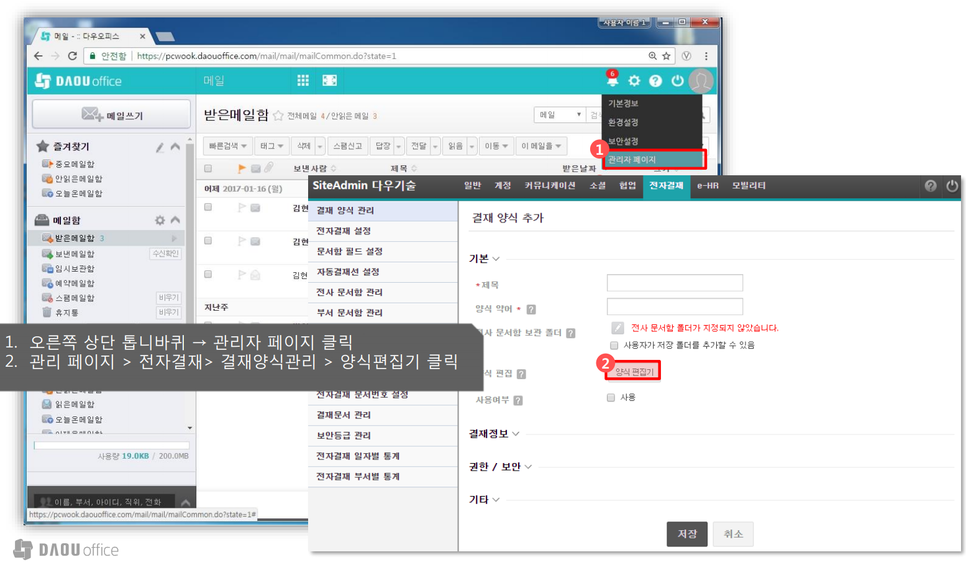Open the Chrome three-dot menu
This screenshot has height=565, width=966.
(706, 56)
